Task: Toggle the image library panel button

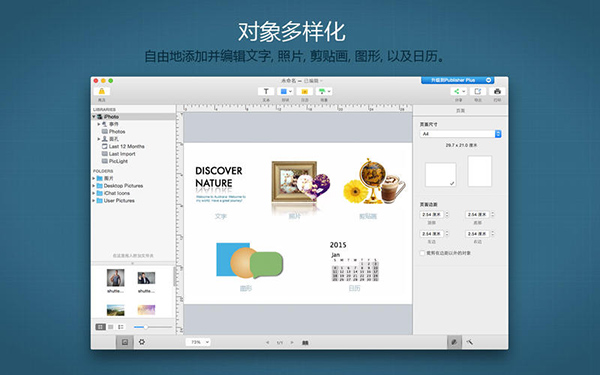Action: (125, 342)
